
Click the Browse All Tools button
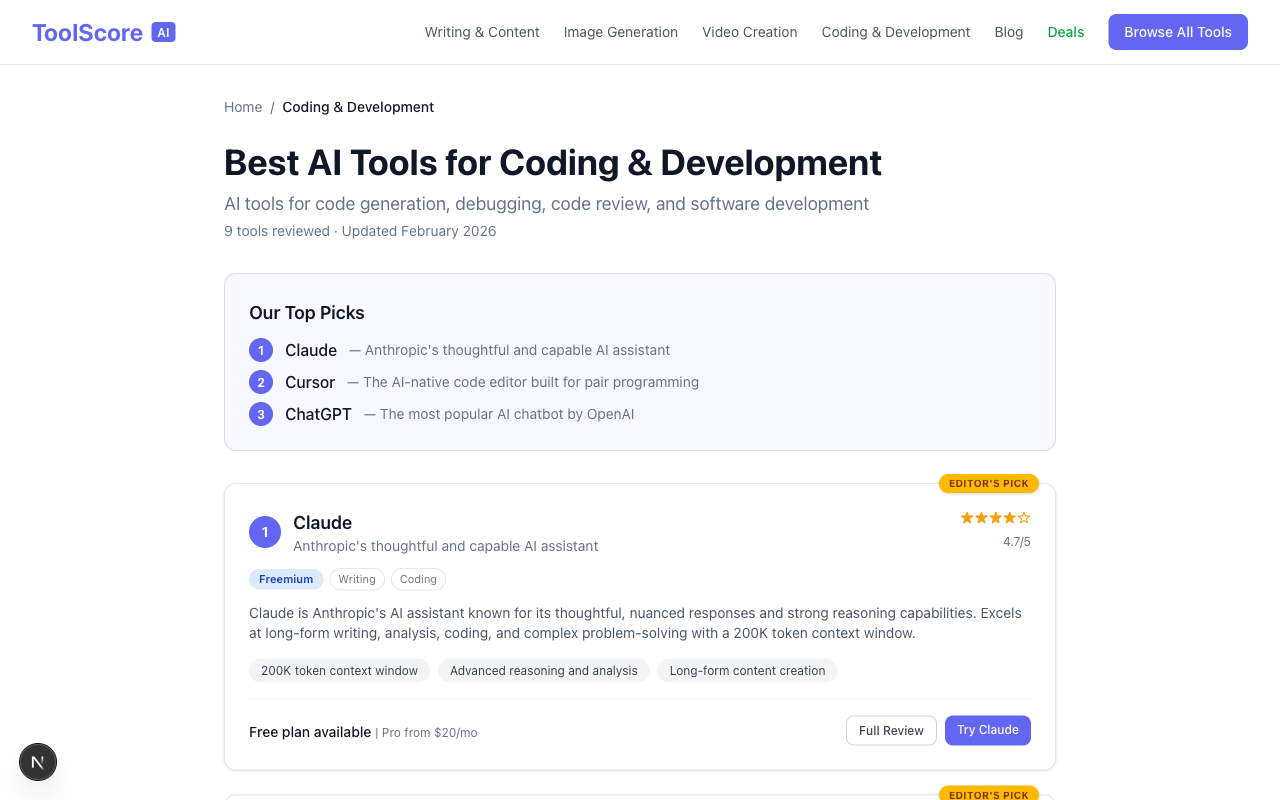1177,32
